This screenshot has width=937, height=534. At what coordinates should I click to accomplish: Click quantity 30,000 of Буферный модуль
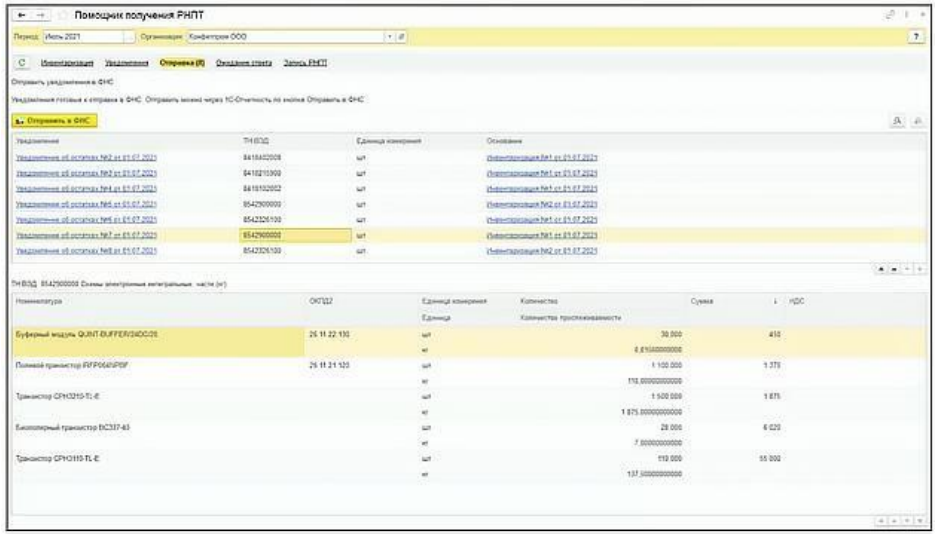[671, 334]
